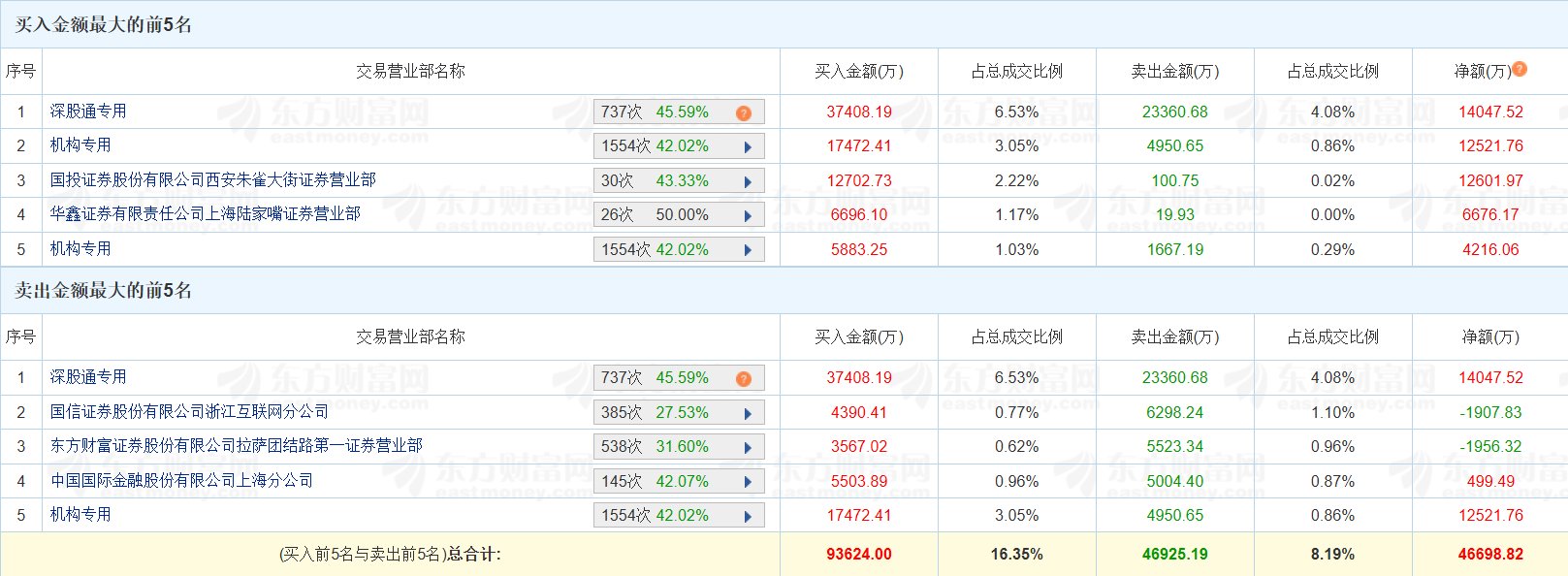The width and height of the screenshot is (1568, 576).
Task: Open 中国国际金融上海分公司 link
Action: (181, 481)
